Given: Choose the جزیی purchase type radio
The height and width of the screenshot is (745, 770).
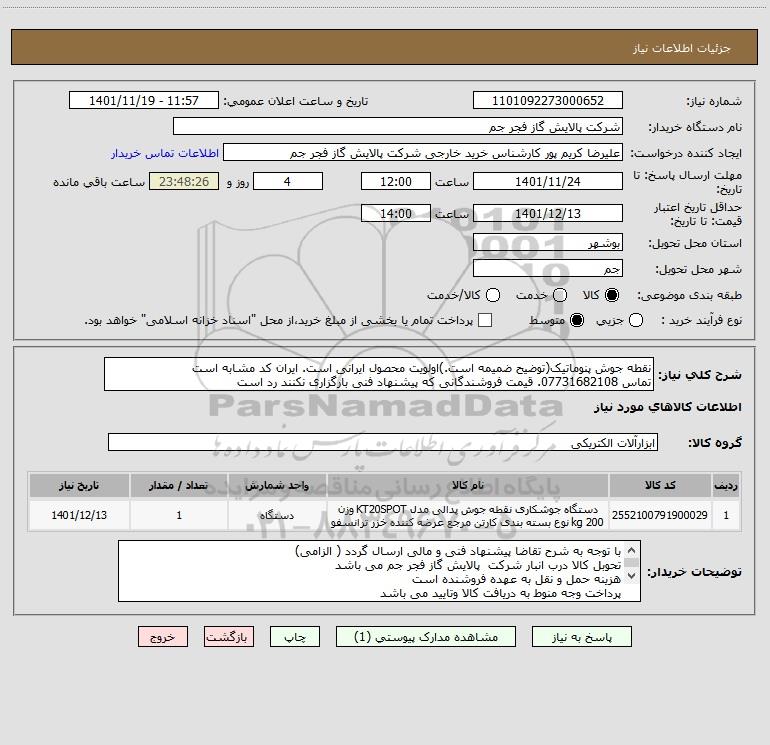Looking at the screenshot, I should pos(636,320).
